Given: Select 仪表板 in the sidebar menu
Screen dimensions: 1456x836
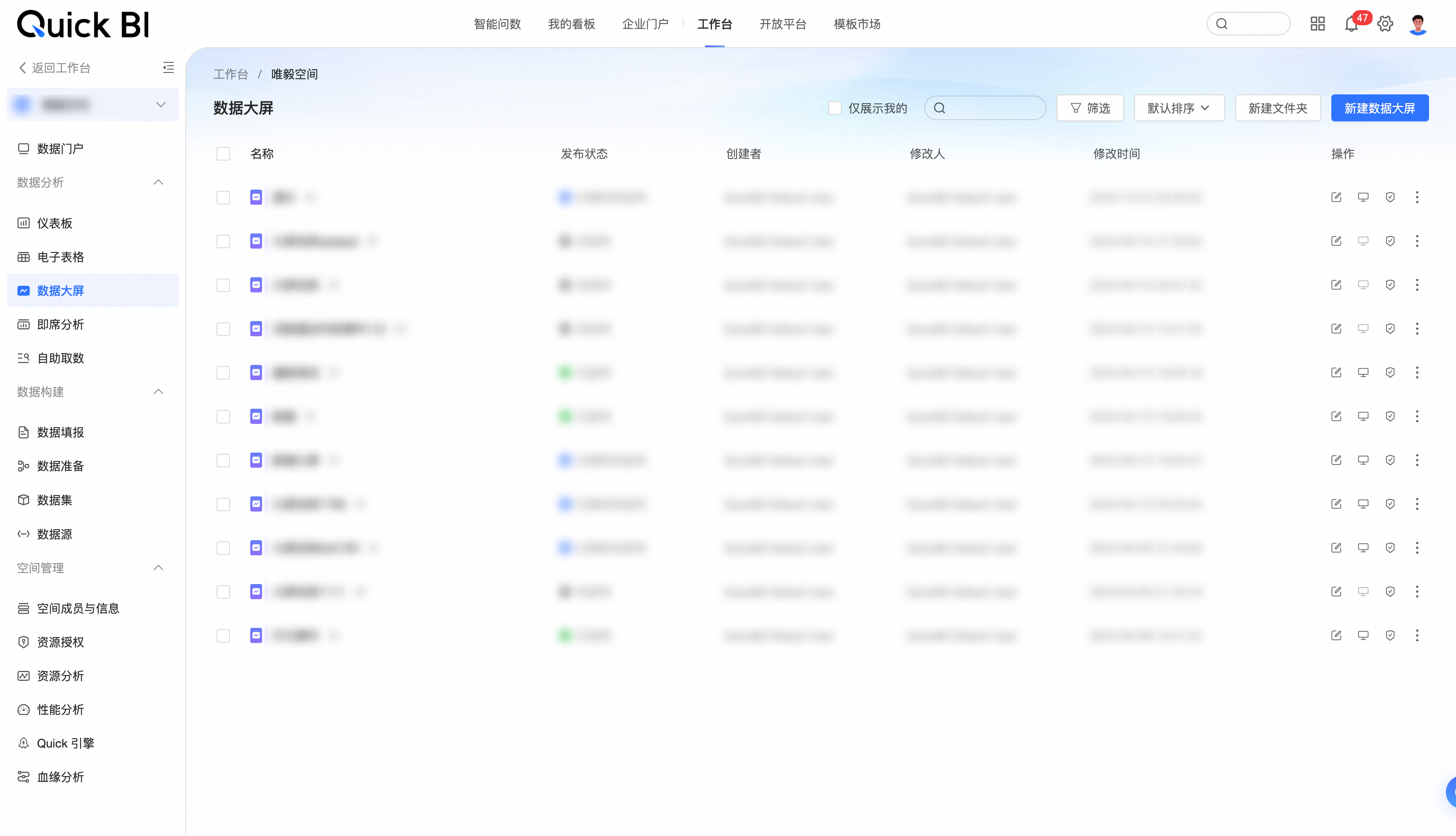Looking at the screenshot, I should [54, 223].
